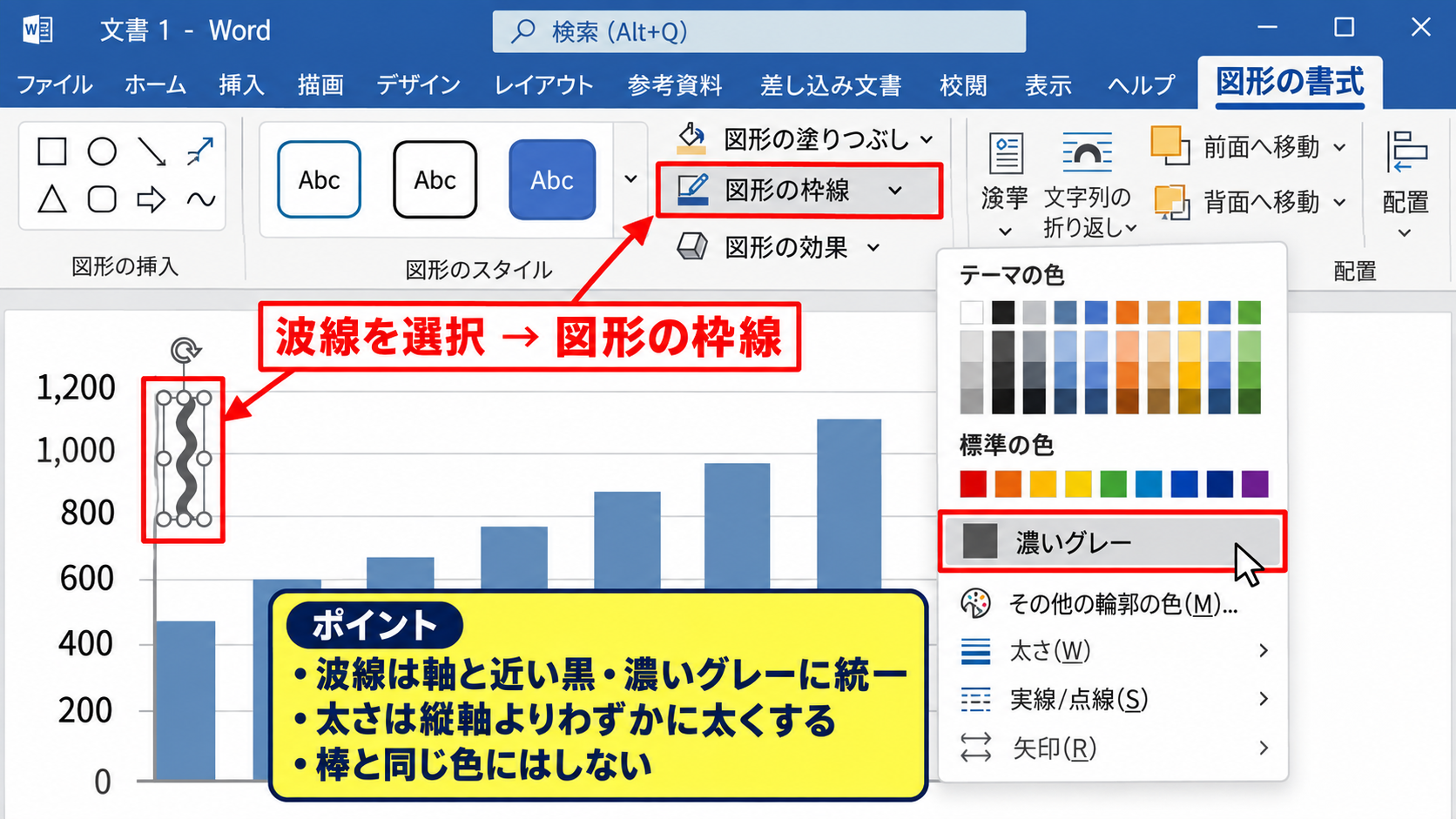Select the triangle shape
Image resolution: width=1456 pixels, height=819 pixels.
coord(52,199)
